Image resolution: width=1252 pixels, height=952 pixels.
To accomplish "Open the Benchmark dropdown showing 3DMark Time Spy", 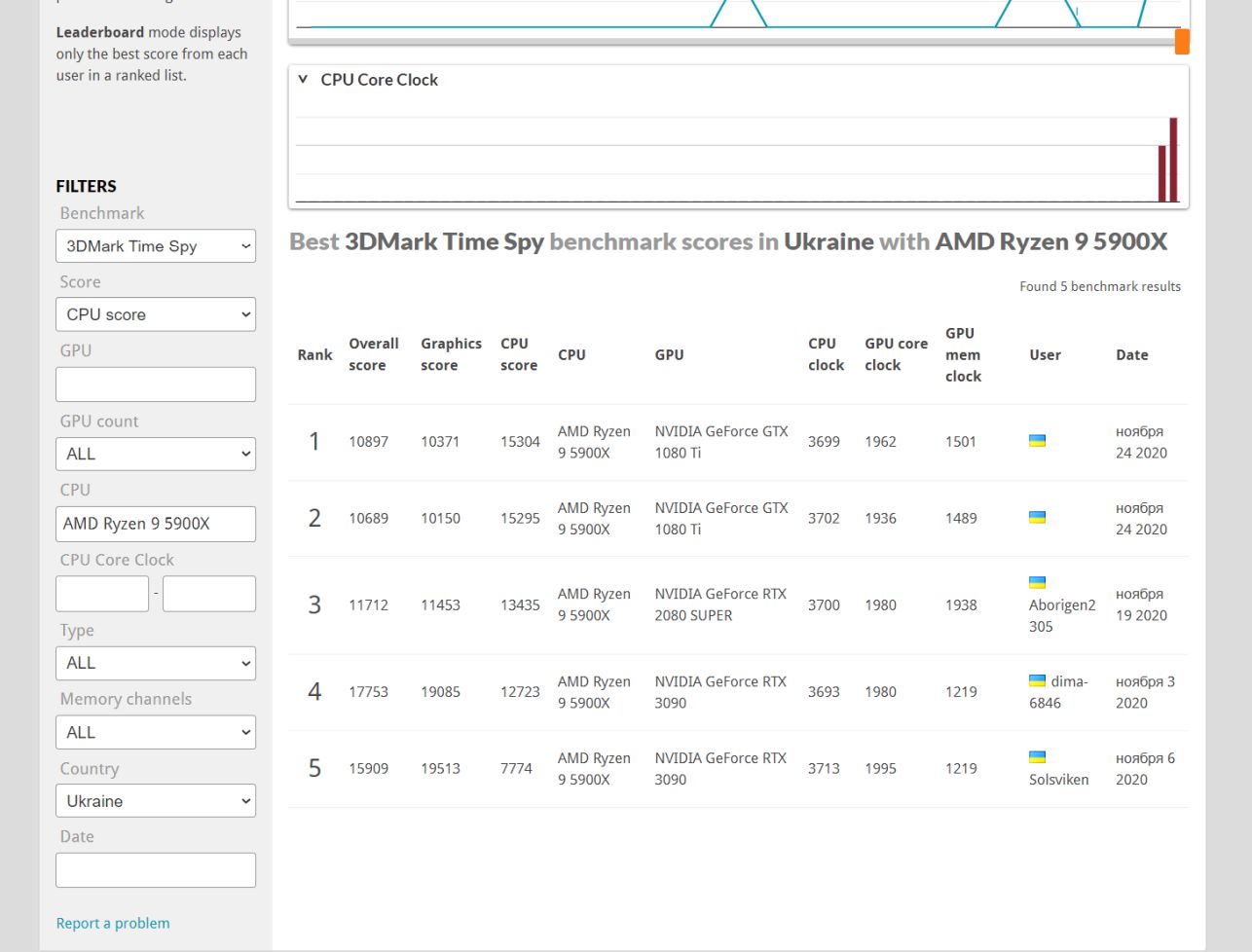I will pyautogui.click(x=156, y=246).
